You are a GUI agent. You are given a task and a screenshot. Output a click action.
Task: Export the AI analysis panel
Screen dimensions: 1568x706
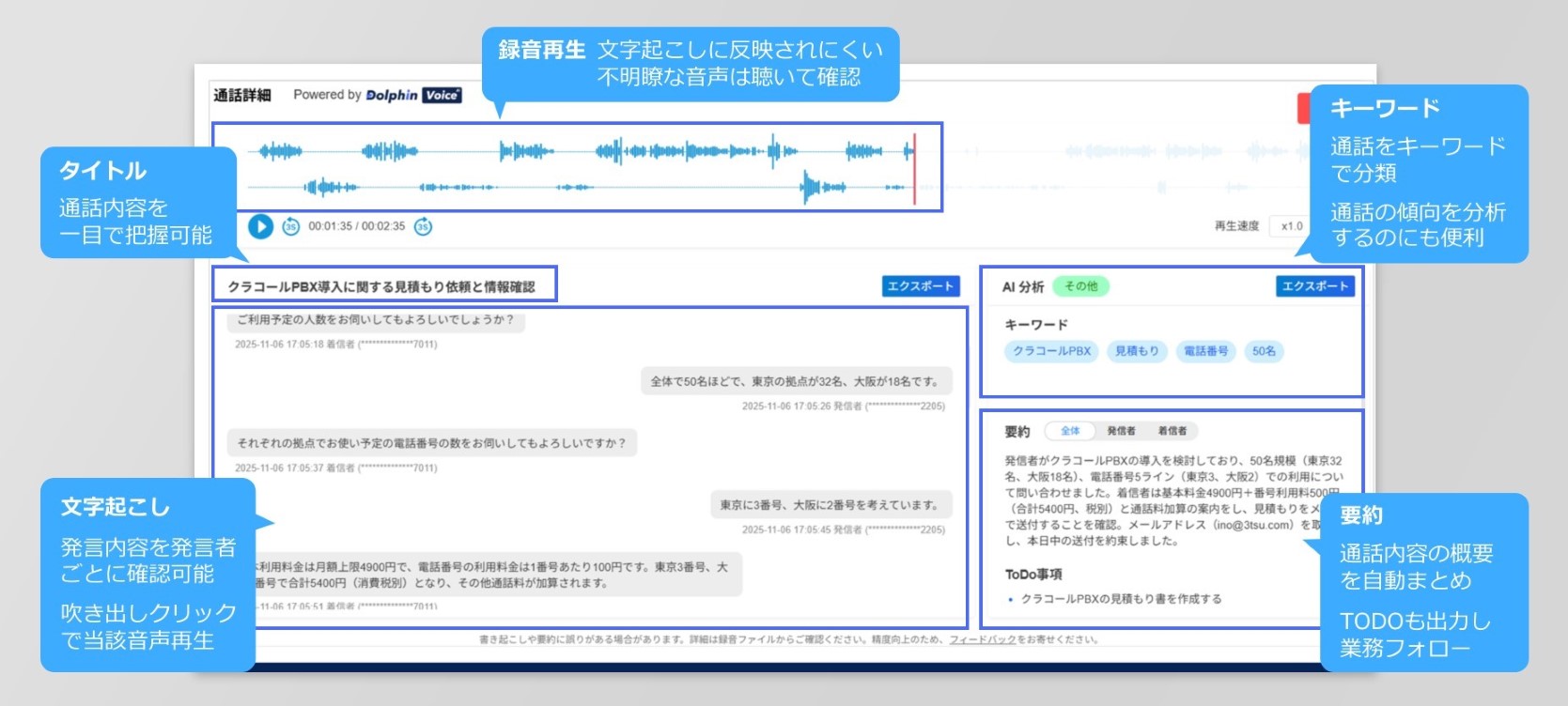(1314, 286)
